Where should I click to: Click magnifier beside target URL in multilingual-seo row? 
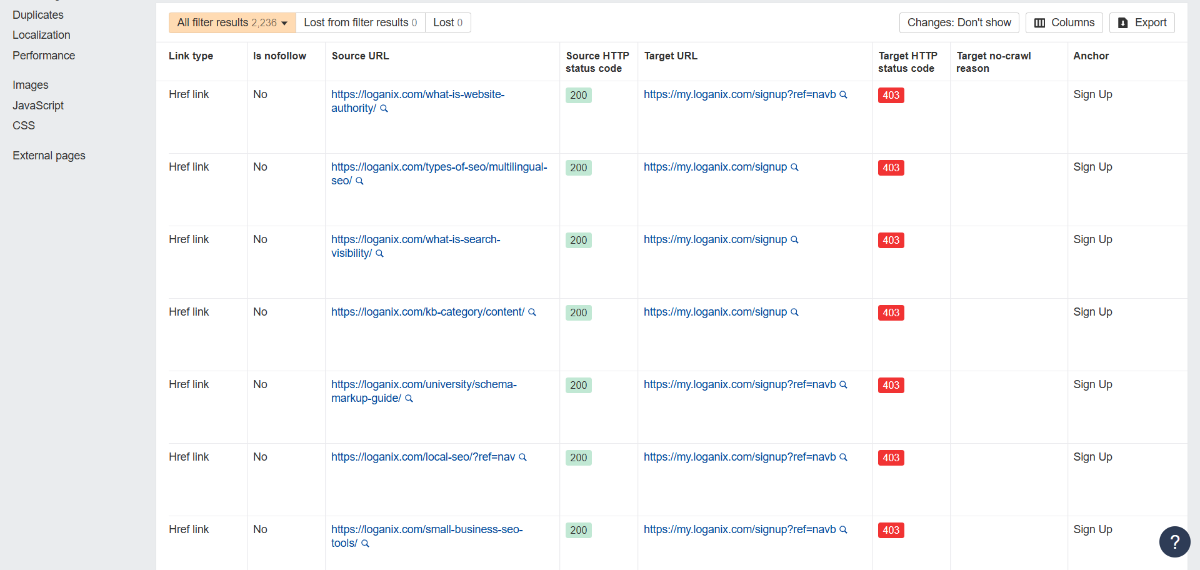(x=795, y=168)
